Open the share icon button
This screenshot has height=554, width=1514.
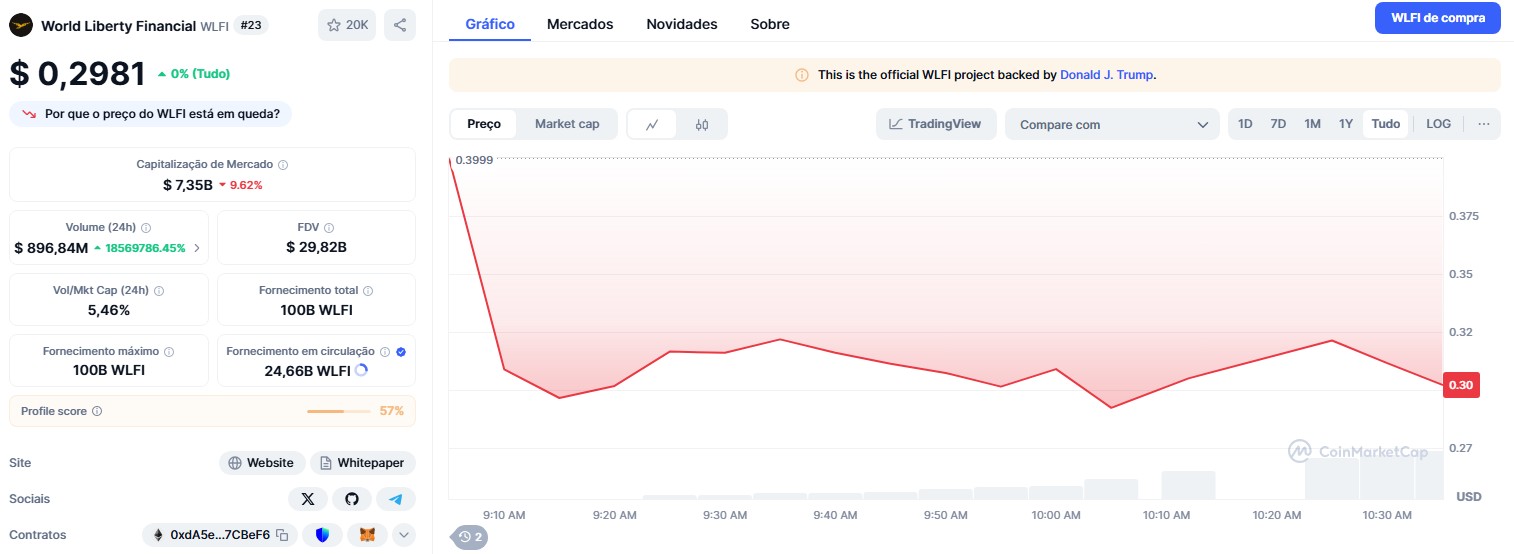point(400,25)
